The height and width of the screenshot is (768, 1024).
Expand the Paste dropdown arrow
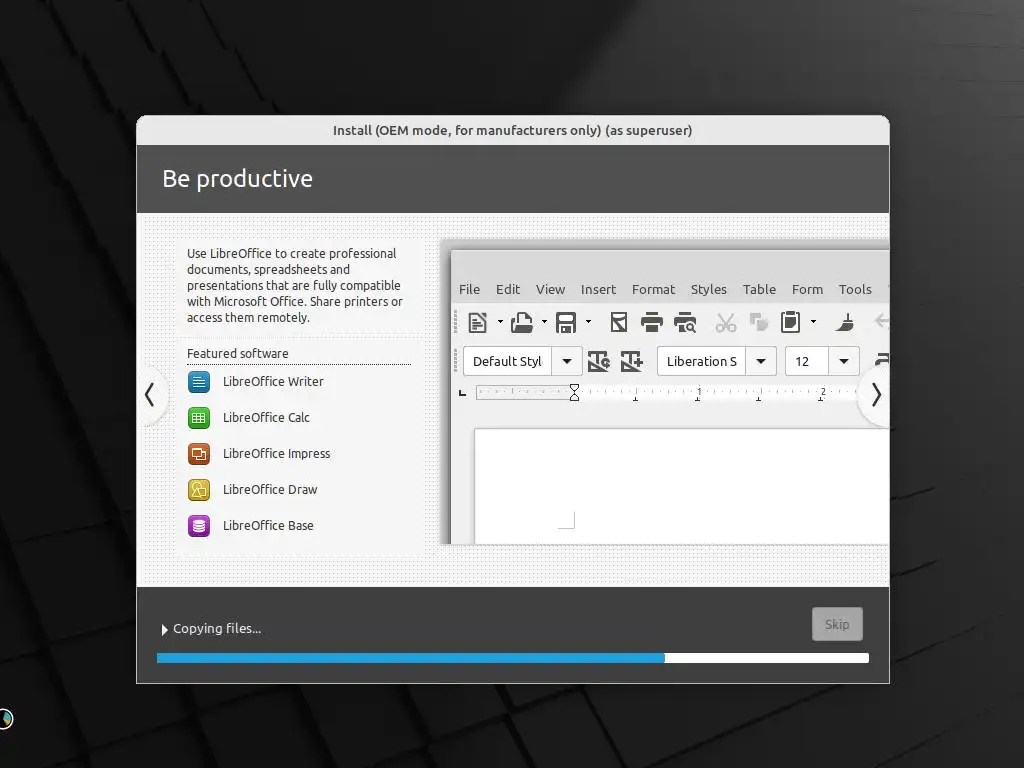click(813, 321)
